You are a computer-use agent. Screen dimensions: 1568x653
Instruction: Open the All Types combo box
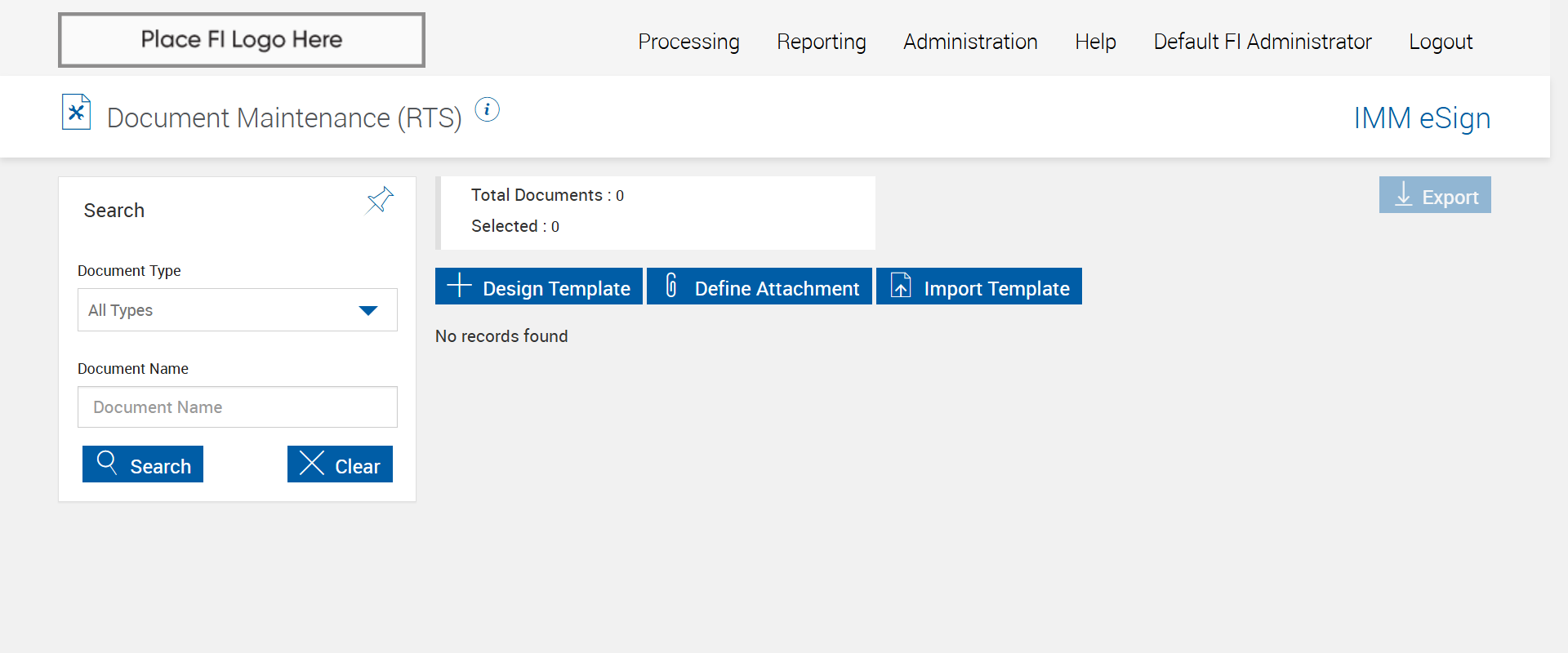click(x=220, y=310)
